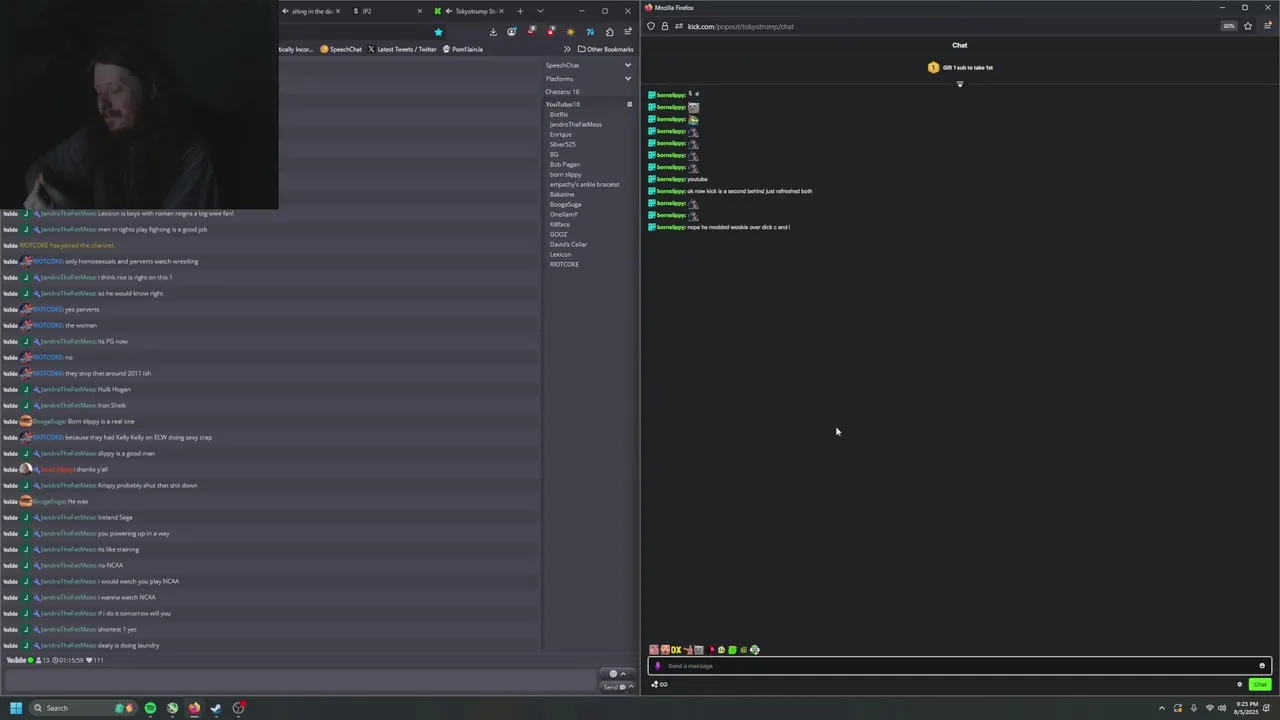Click the blue bookmark star icon

[x=438, y=32]
